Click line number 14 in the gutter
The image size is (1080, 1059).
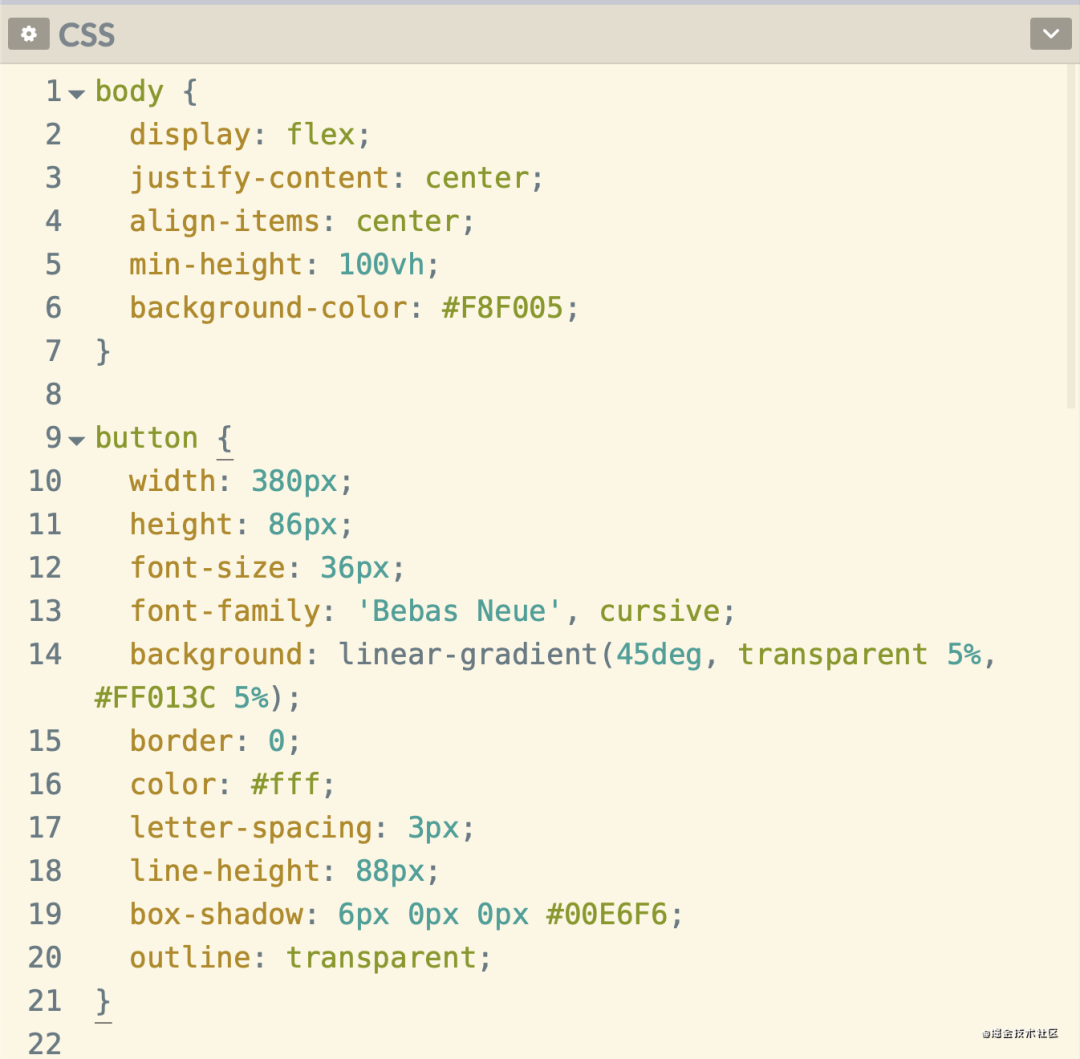(45, 654)
